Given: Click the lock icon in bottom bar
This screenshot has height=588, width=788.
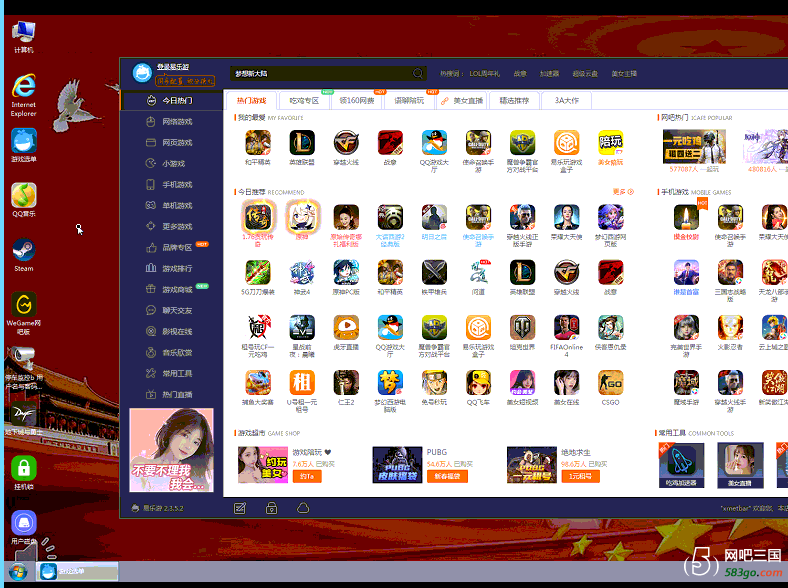Looking at the screenshot, I should pos(271,508).
